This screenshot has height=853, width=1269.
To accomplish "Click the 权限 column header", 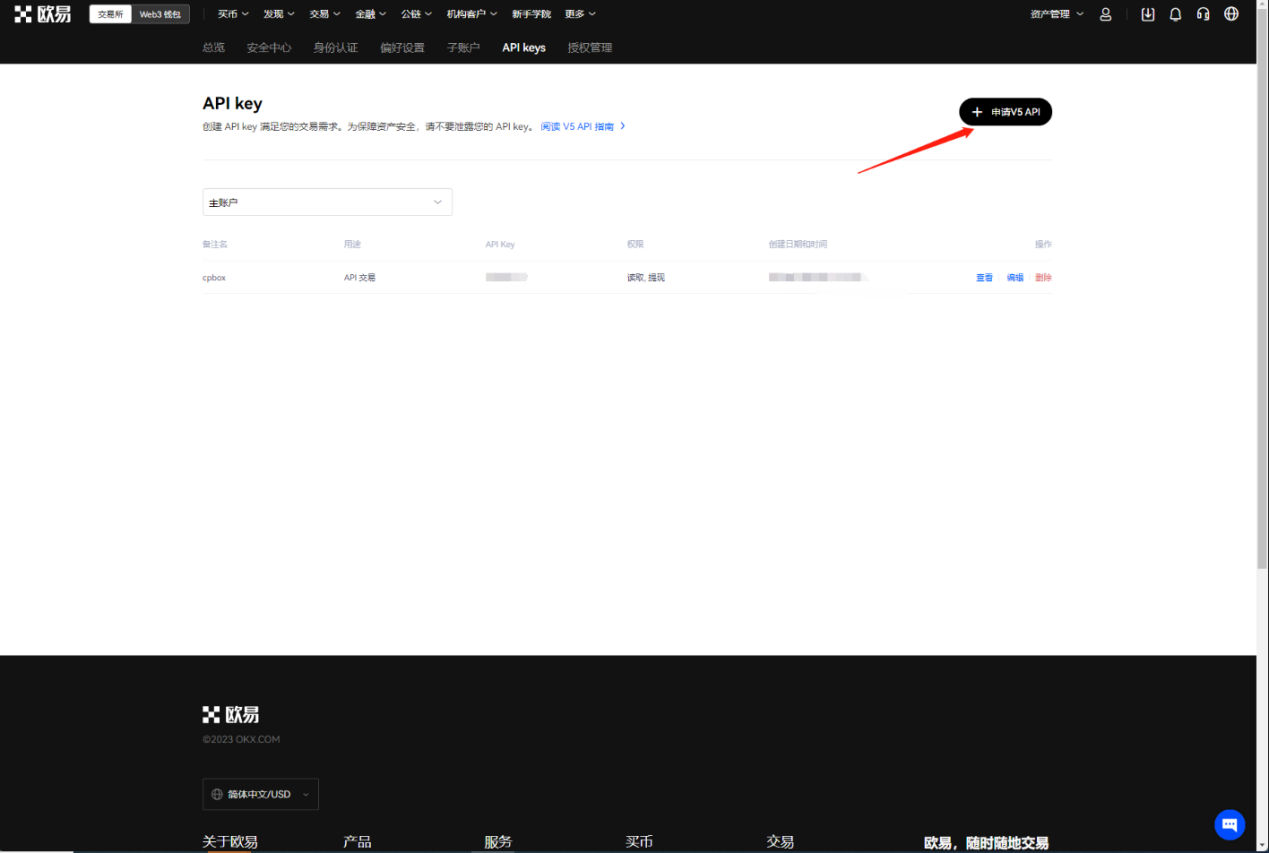I will pyautogui.click(x=635, y=244).
